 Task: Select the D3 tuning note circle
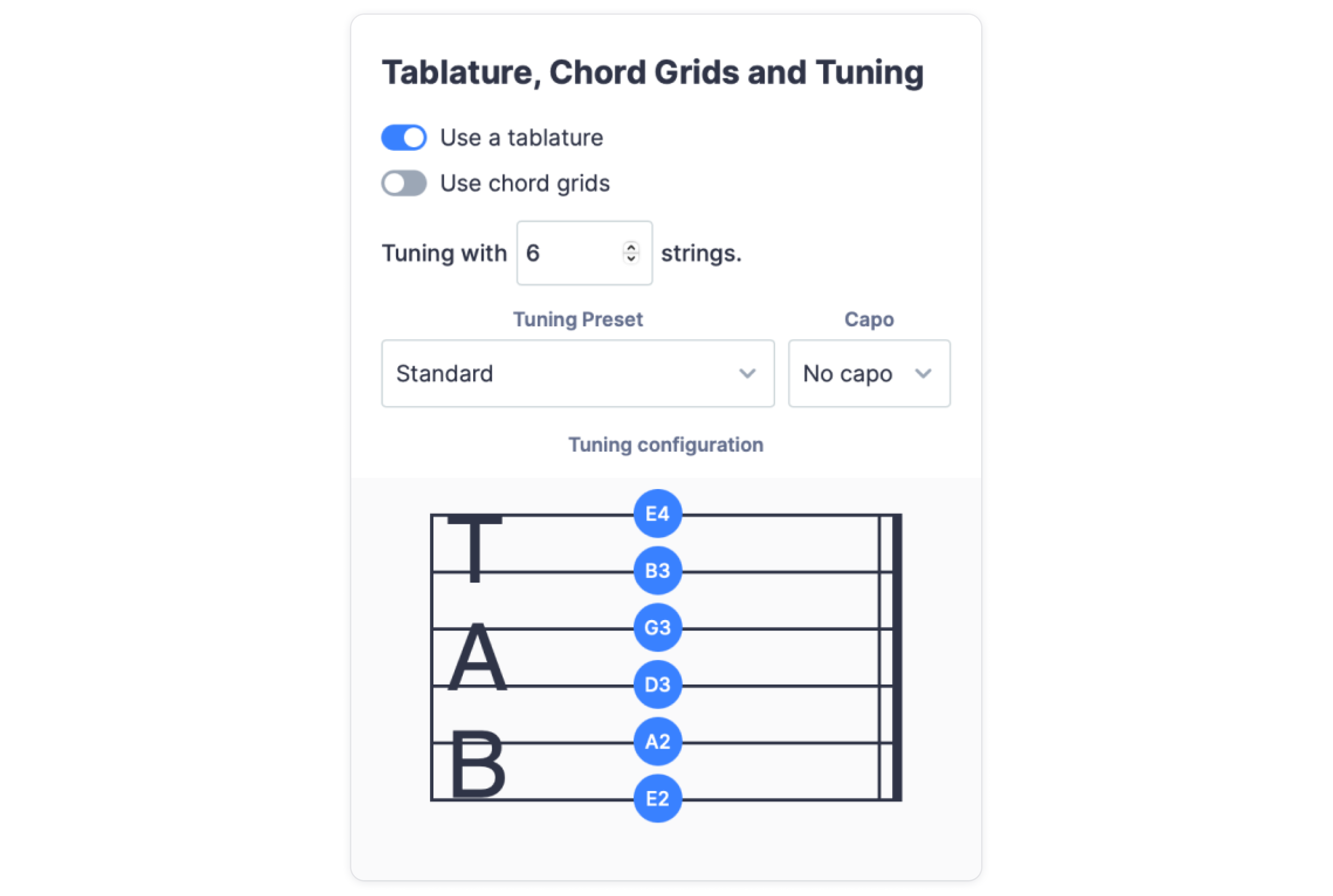(x=657, y=685)
